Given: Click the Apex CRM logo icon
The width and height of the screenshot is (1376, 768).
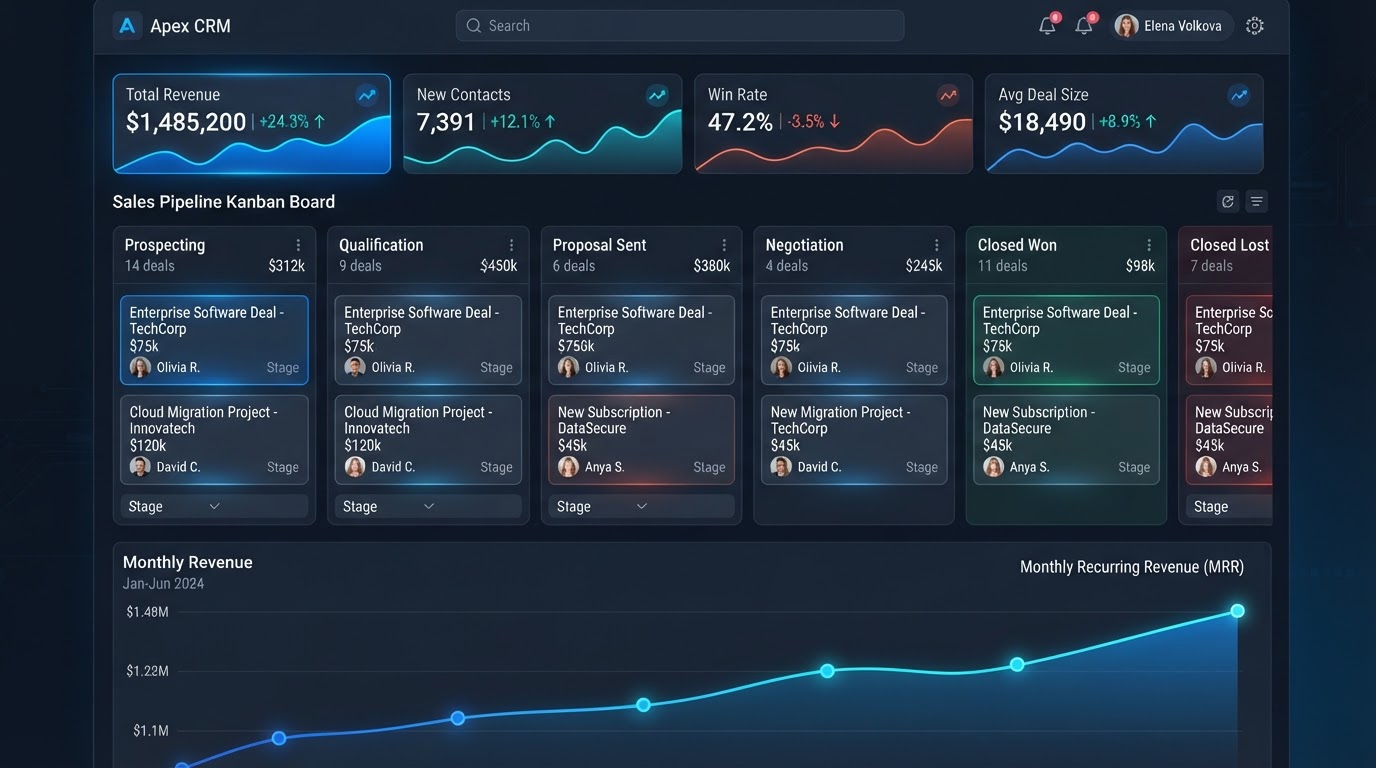Looking at the screenshot, I should [127, 26].
